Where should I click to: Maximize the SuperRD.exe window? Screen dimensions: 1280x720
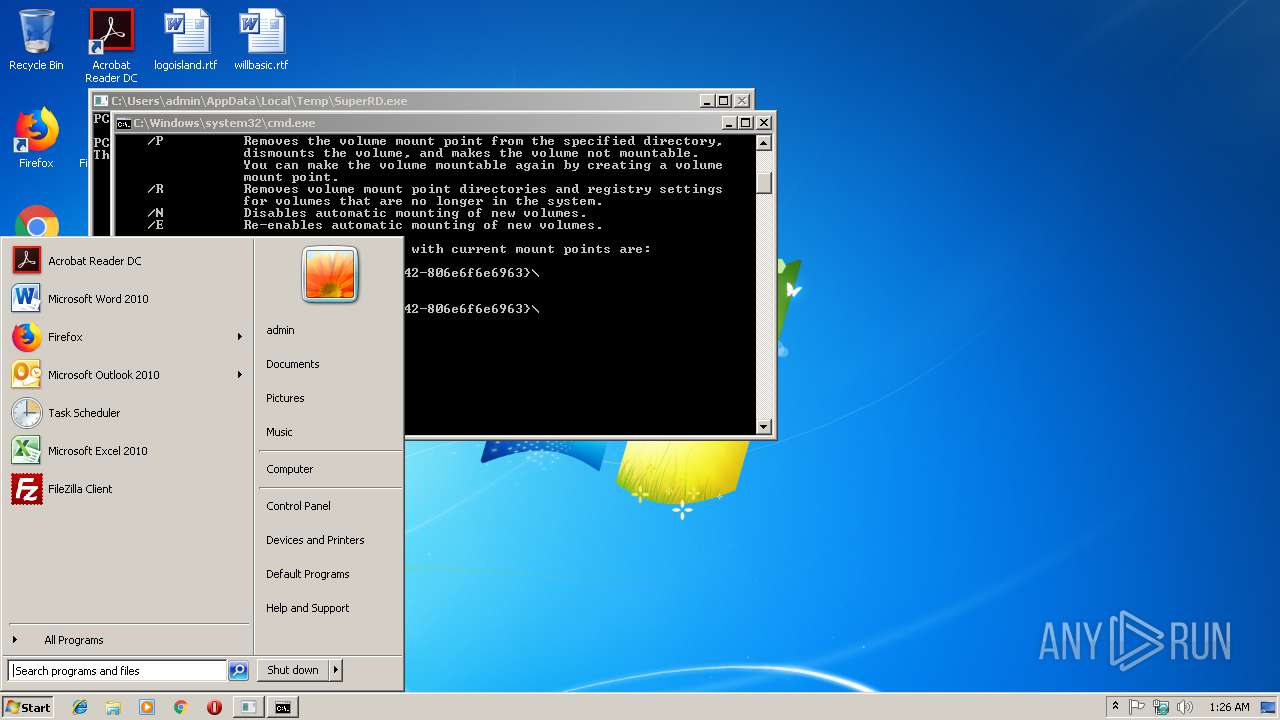[723, 101]
